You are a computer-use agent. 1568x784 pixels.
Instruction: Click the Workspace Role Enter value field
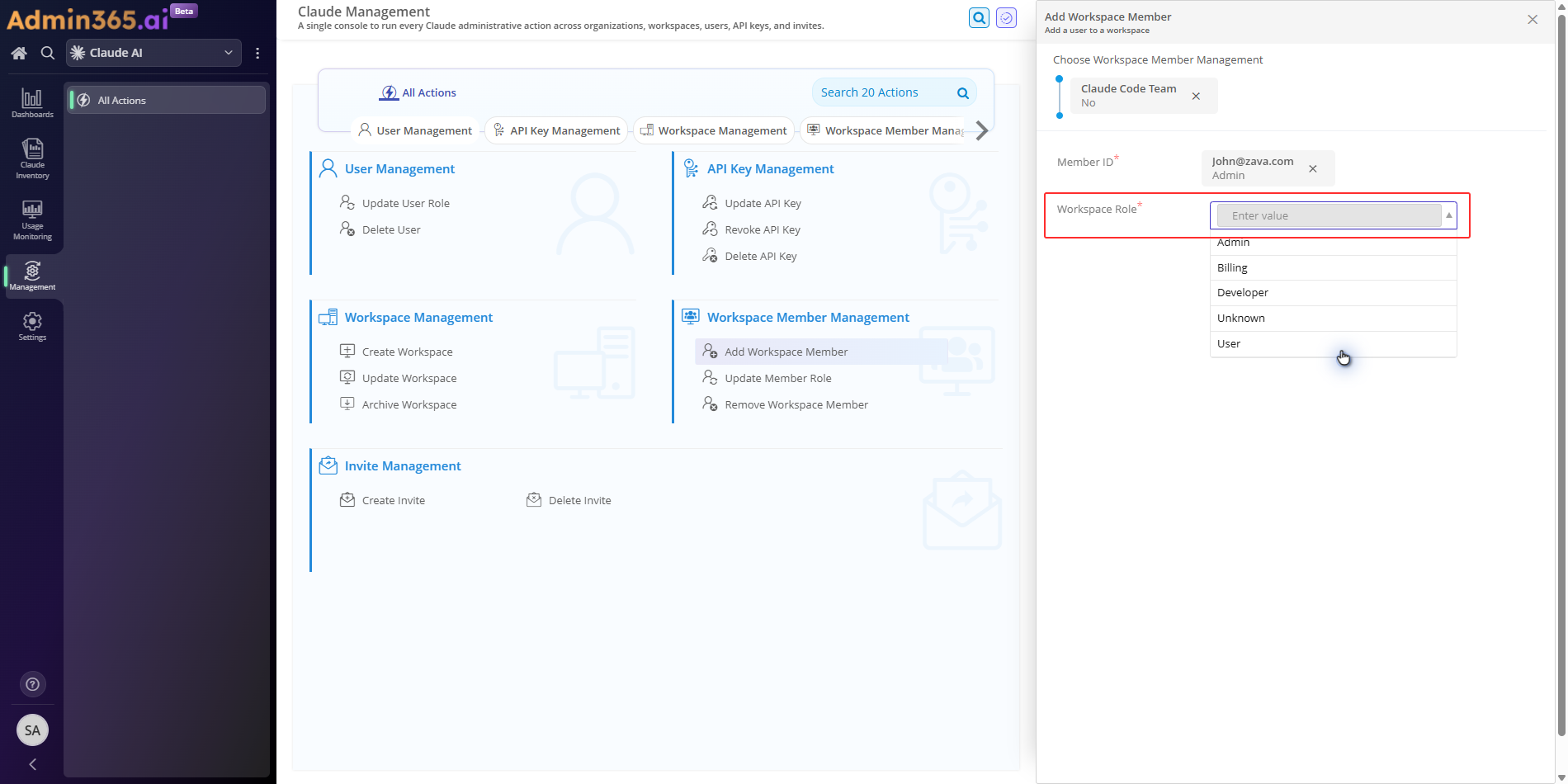tap(1329, 215)
